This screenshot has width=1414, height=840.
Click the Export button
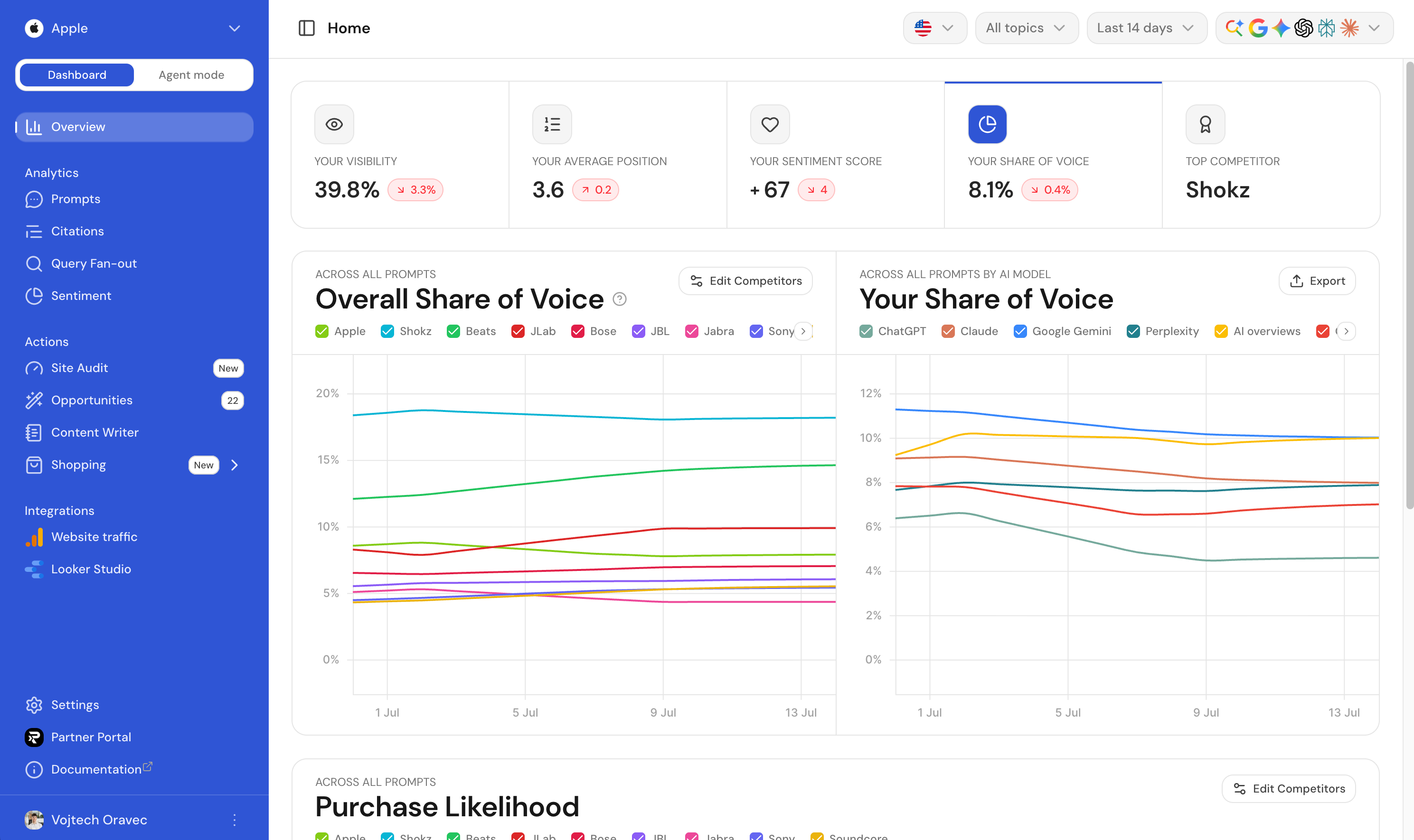point(1317,281)
